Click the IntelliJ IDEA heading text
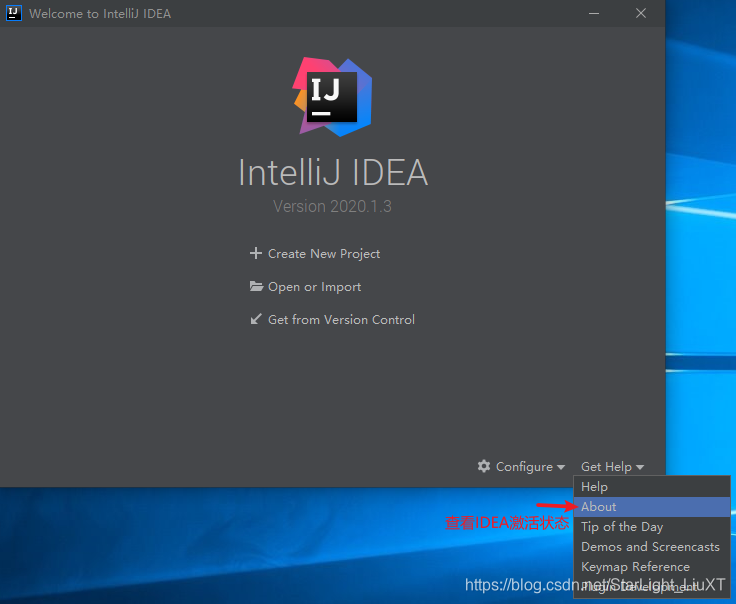Image resolution: width=736 pixels, height=604 pixels. [x=333, y=172]
